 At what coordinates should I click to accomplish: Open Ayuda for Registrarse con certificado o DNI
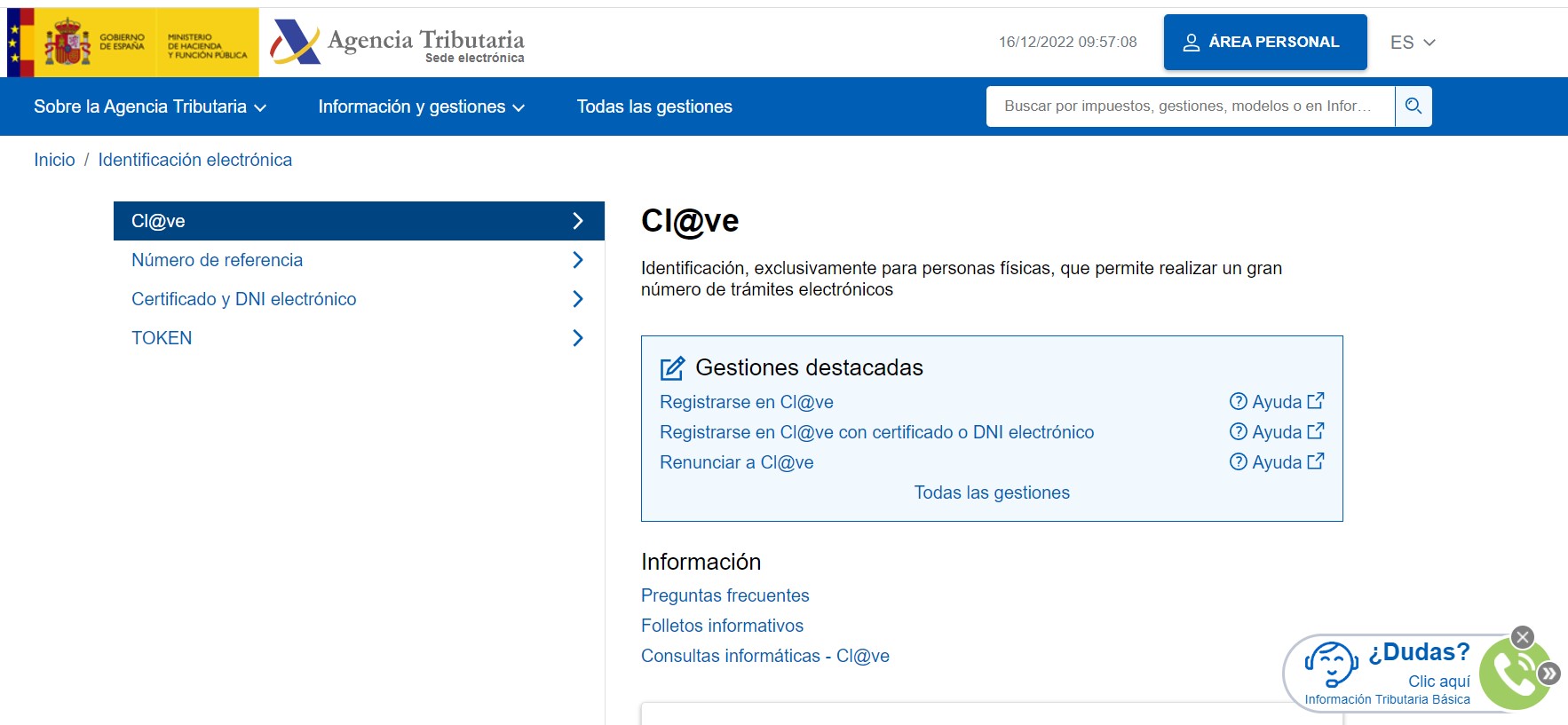[x=1277, y=432]
